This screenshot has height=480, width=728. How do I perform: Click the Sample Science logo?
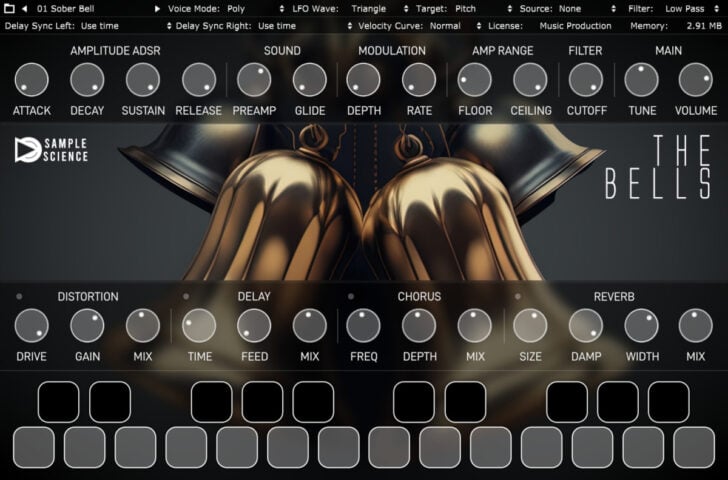coord(51,150)
